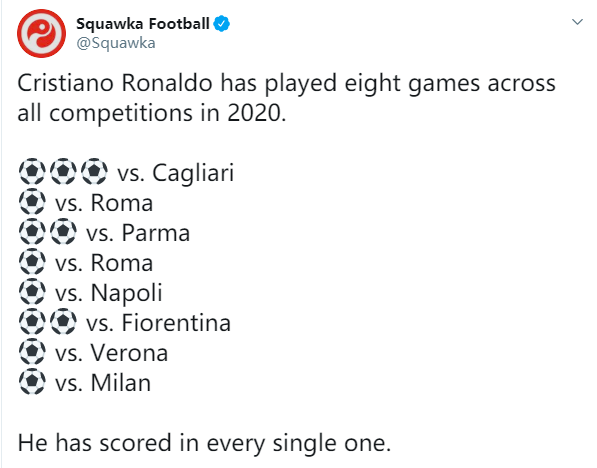
Task: Open the @Squawka handle link
Action: point(116,43)
